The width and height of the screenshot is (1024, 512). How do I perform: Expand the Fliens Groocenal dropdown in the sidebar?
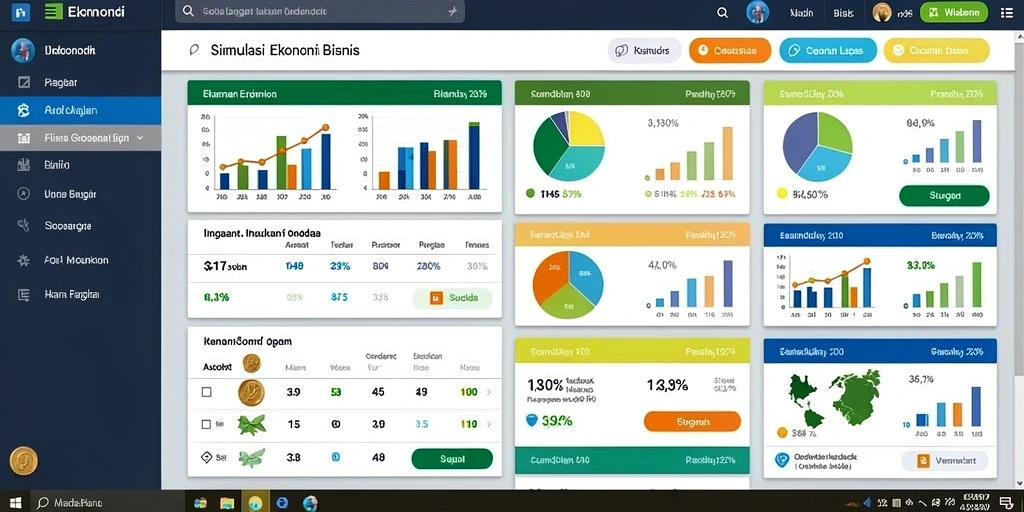point(80,138)
